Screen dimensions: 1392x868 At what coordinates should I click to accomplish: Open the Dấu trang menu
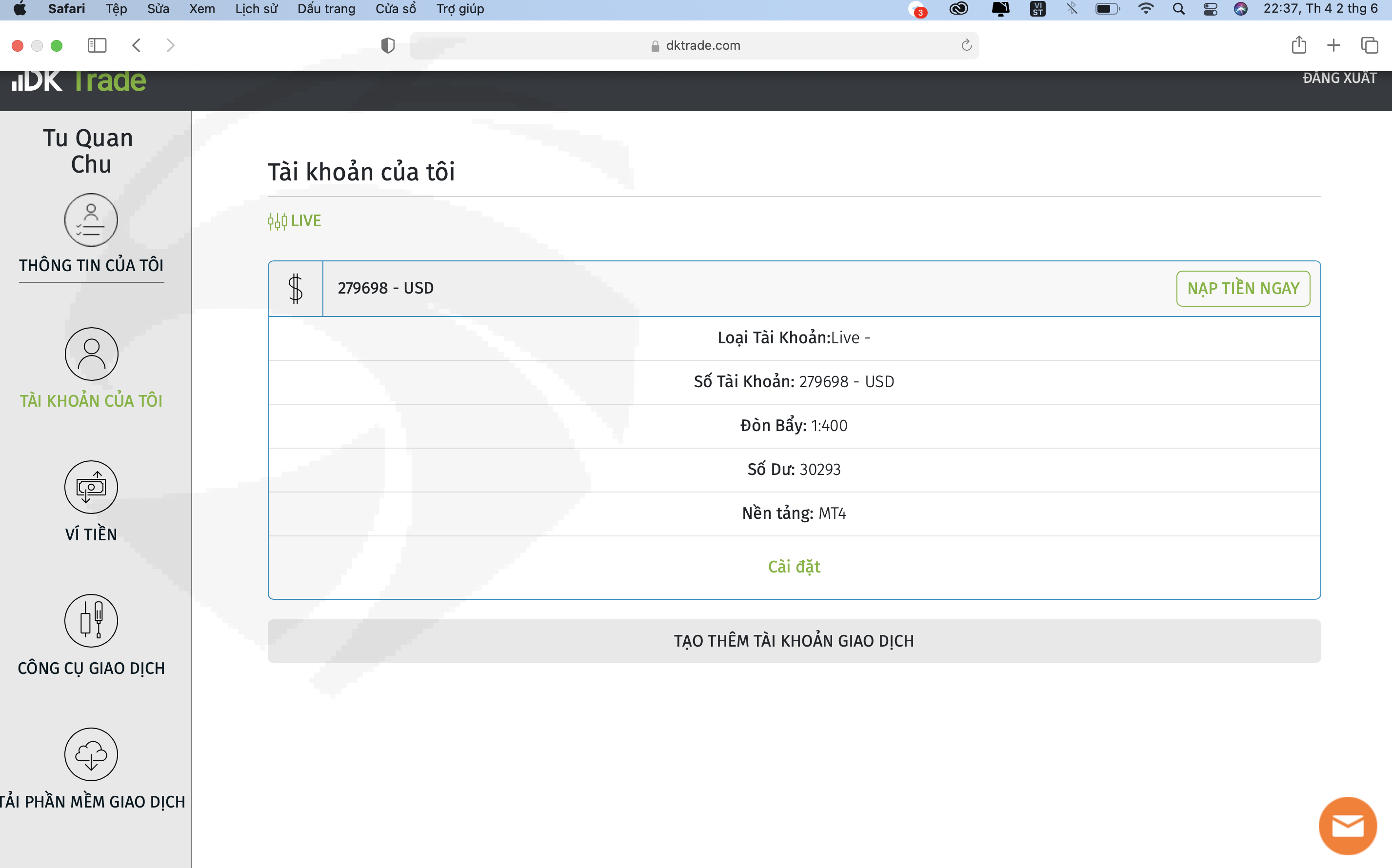(x=326, y=9)
